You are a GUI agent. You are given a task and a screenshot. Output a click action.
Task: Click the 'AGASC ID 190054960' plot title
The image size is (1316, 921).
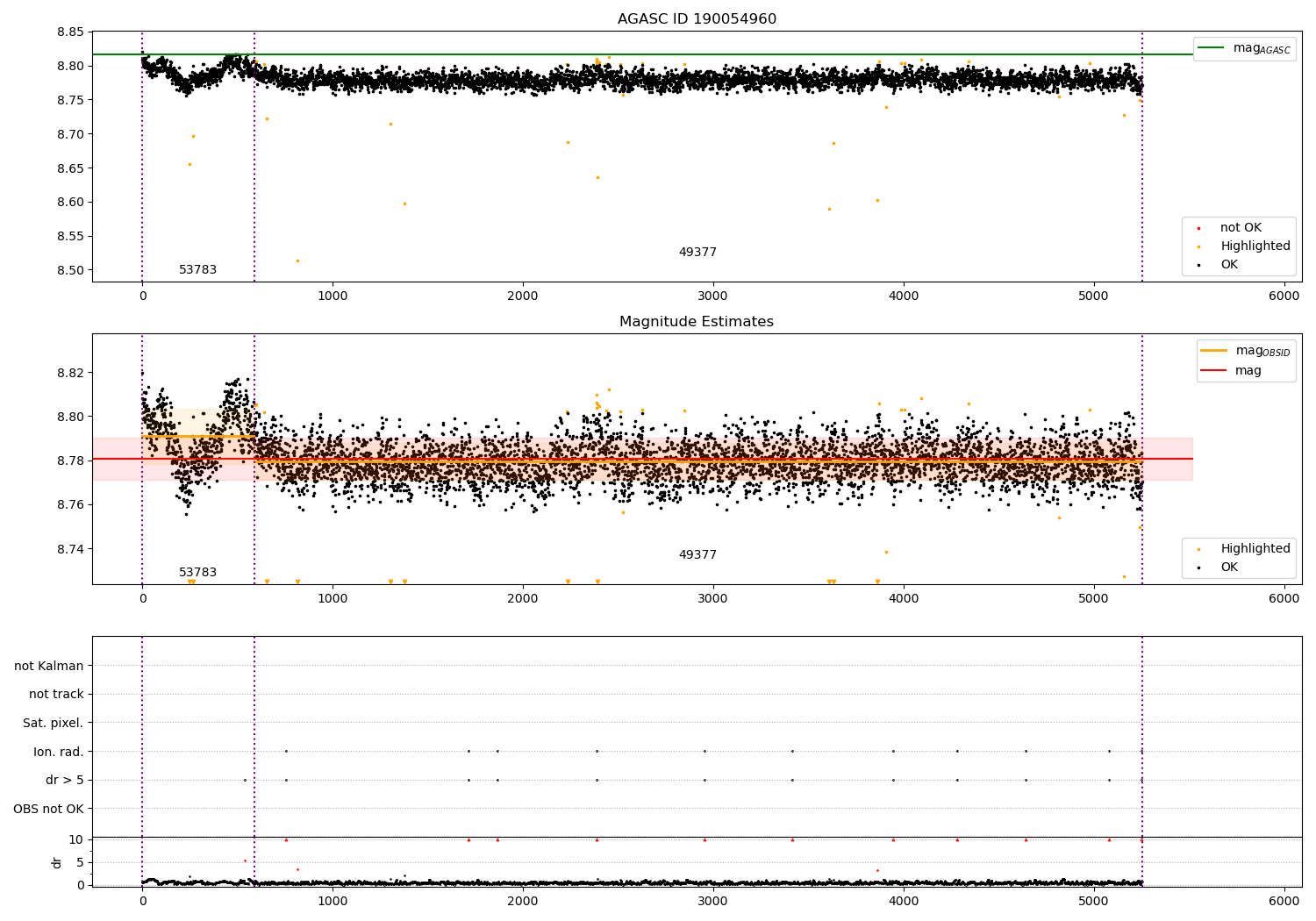pyautogui.click(x=697, y=19)
